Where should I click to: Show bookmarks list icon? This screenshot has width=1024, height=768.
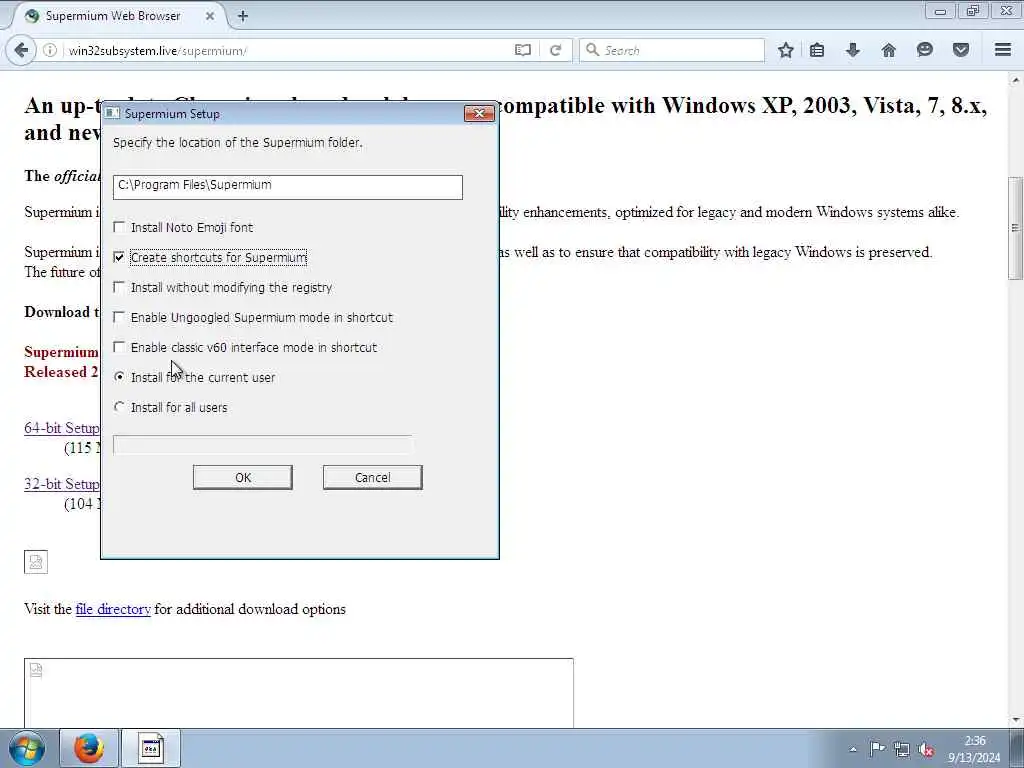[x=817, y=50]
